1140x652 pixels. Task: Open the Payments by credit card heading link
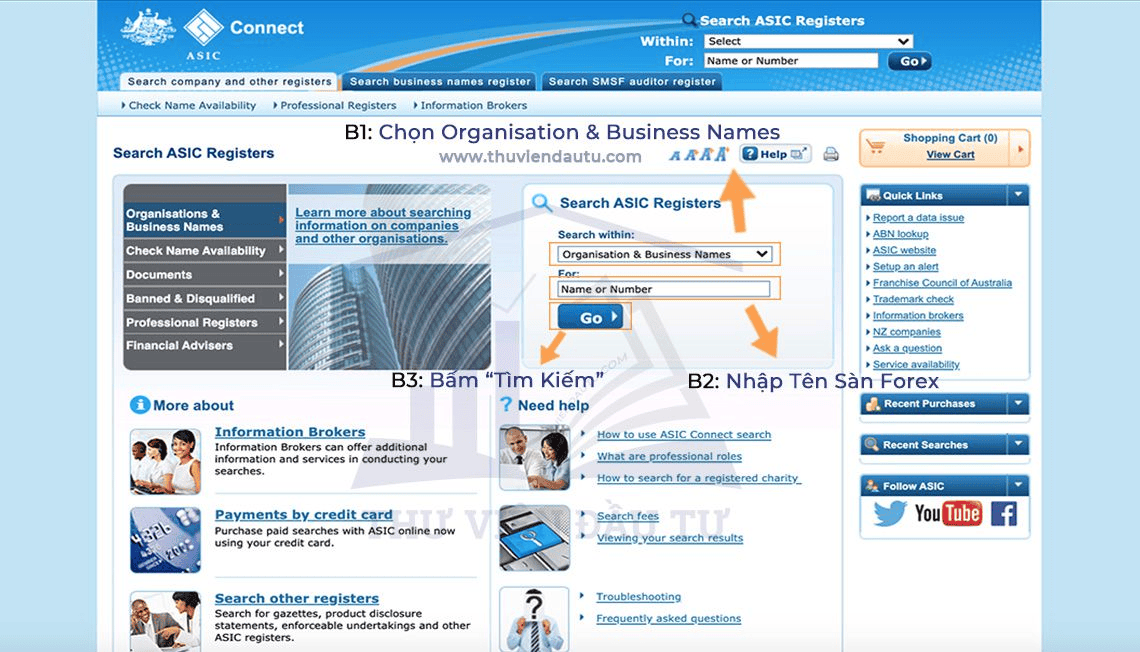303,515
